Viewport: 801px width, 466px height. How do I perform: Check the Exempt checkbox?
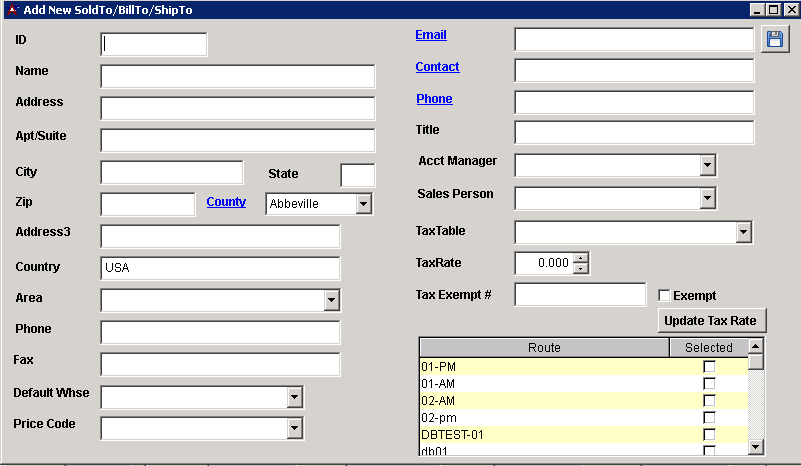click(x=665, y=296)
